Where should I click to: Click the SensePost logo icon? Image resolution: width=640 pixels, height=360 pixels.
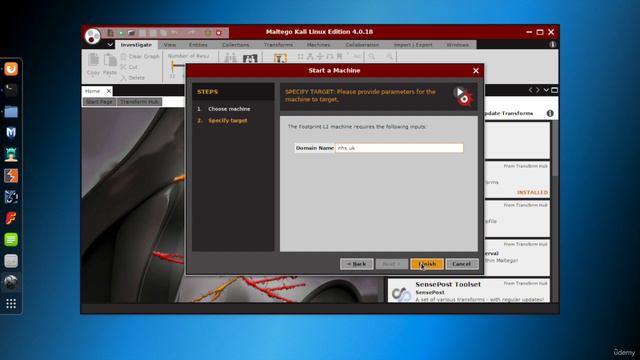pyautogui.click(x=401, y=293)
